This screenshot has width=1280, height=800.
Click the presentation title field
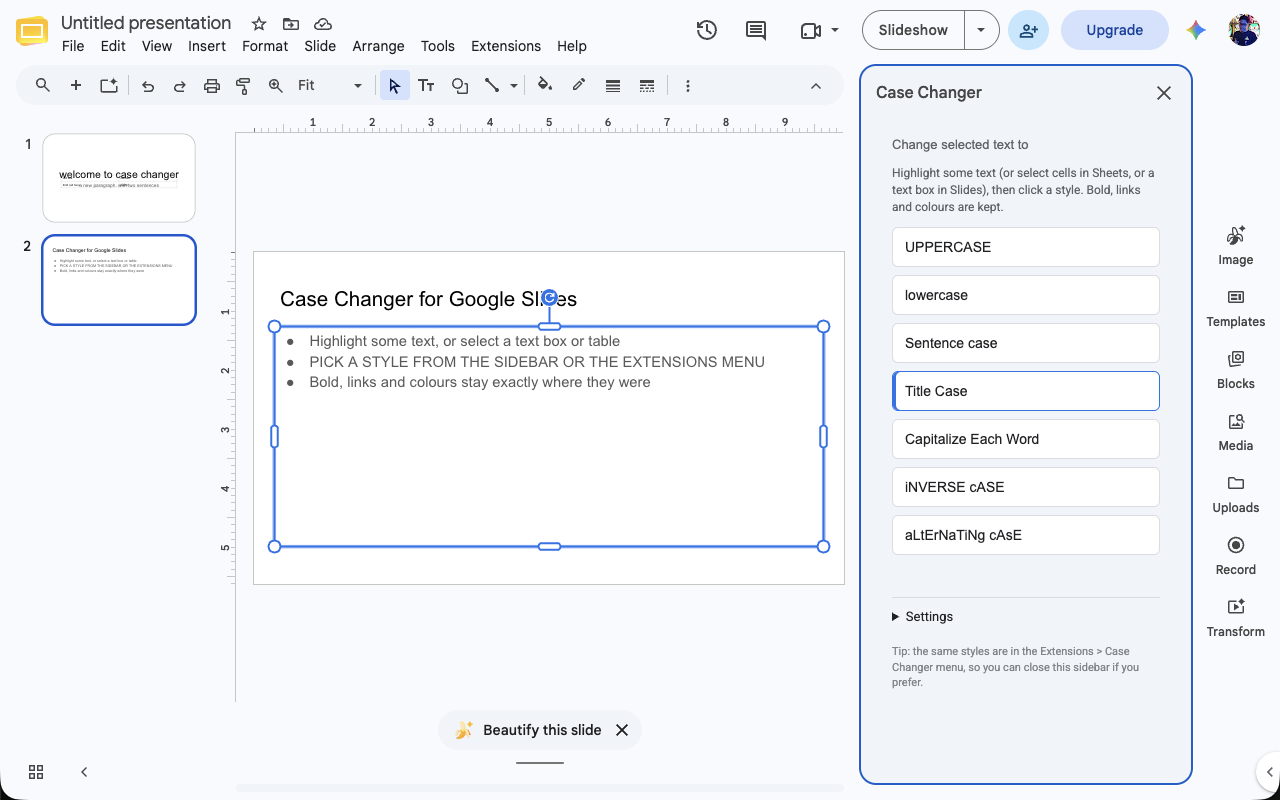pyautogui.click(x=146, y=23)
